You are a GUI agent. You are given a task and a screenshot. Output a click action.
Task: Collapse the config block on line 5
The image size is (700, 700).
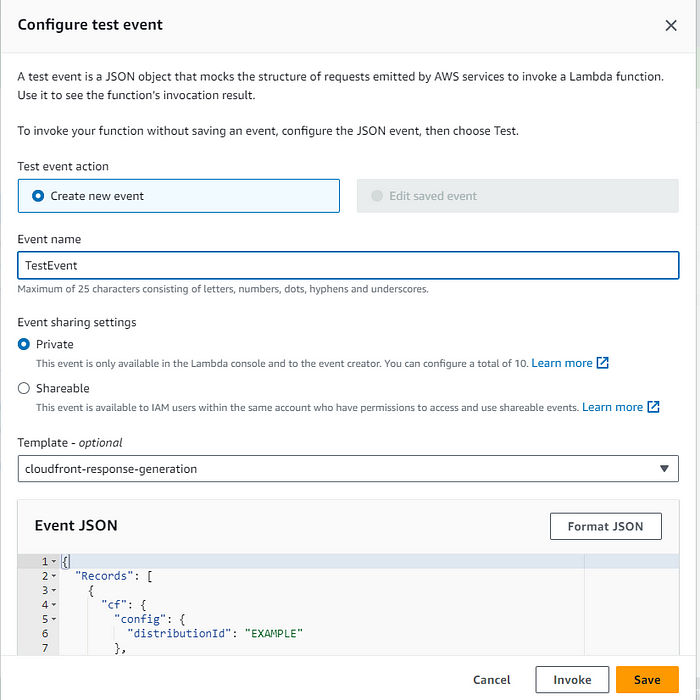click(54, 619)
